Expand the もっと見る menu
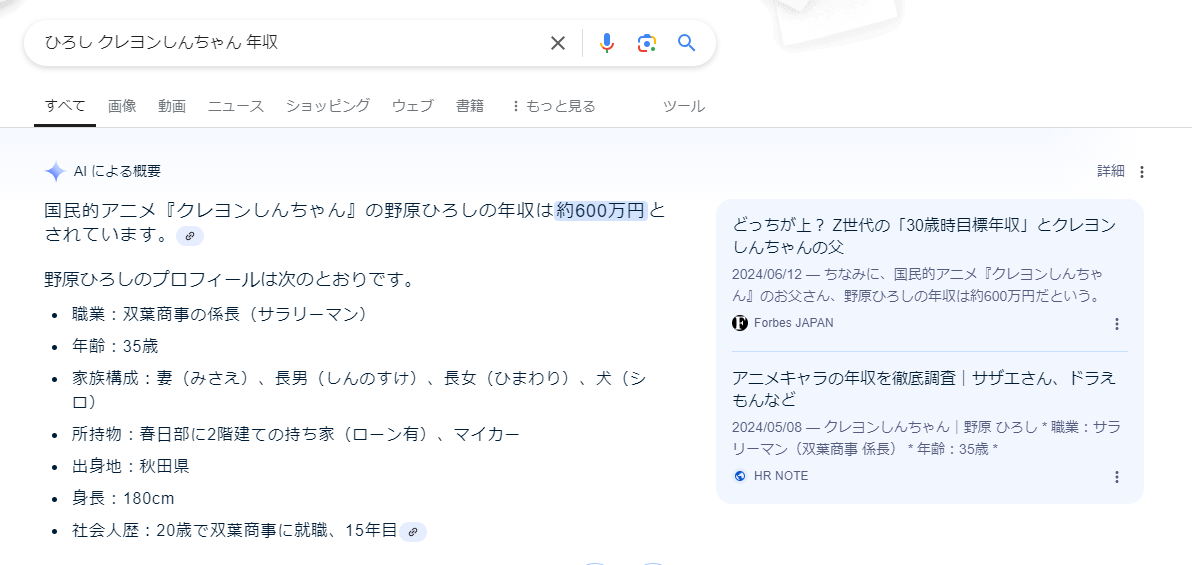 click(553, 106)
